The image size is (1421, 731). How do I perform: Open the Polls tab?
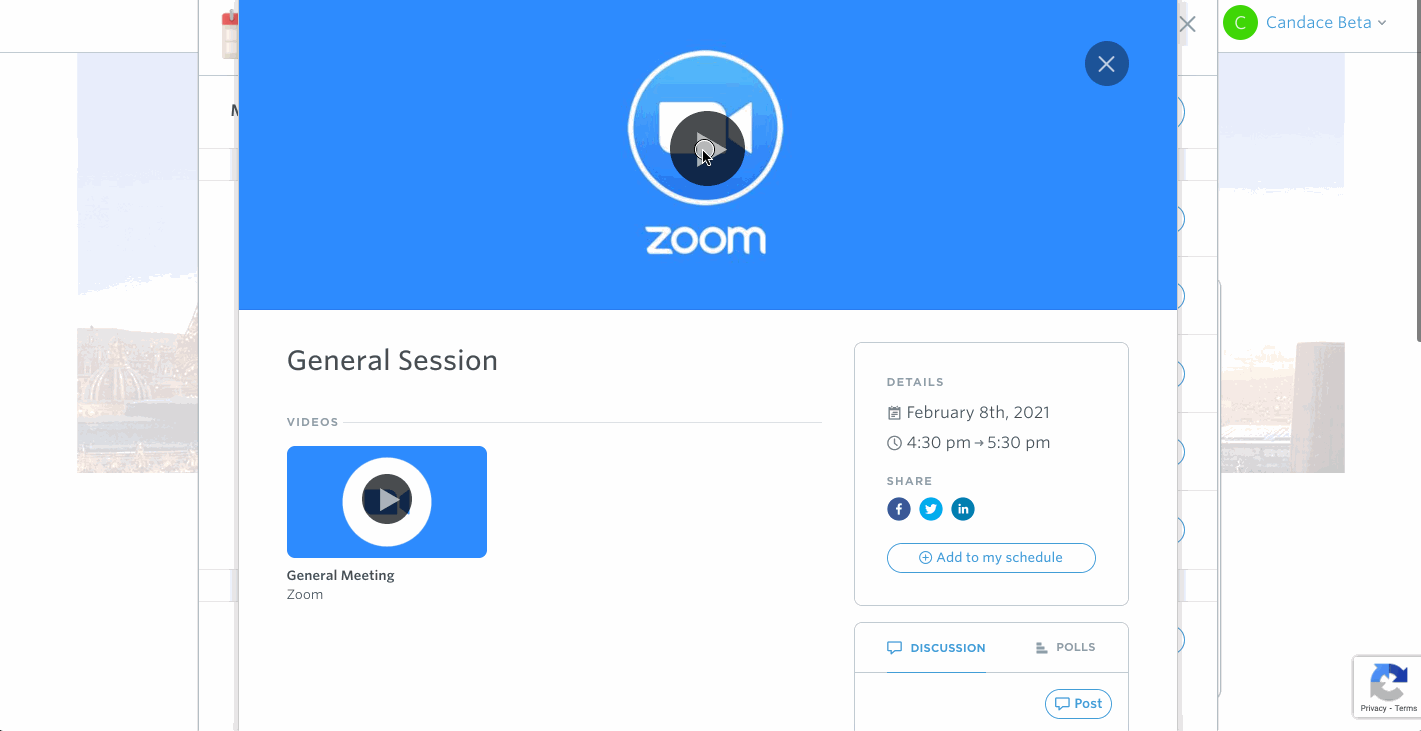pos(1065,648)
